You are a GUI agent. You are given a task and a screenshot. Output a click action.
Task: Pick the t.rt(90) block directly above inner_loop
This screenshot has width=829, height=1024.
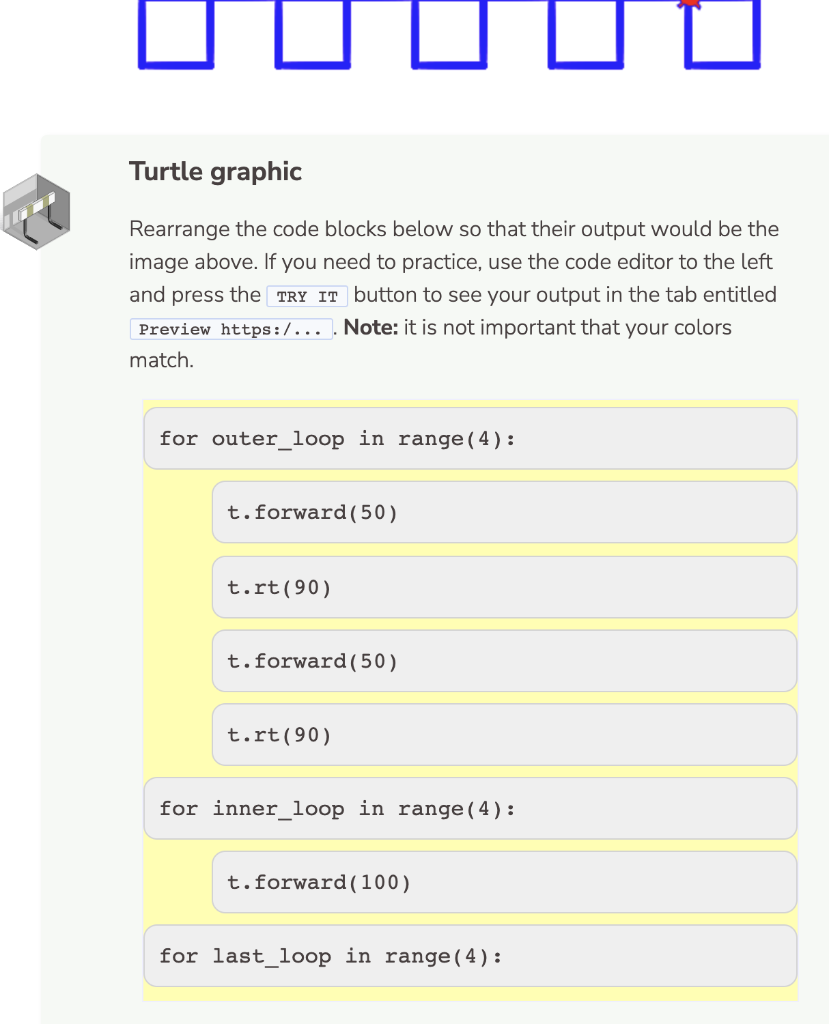tap(504, 735)
